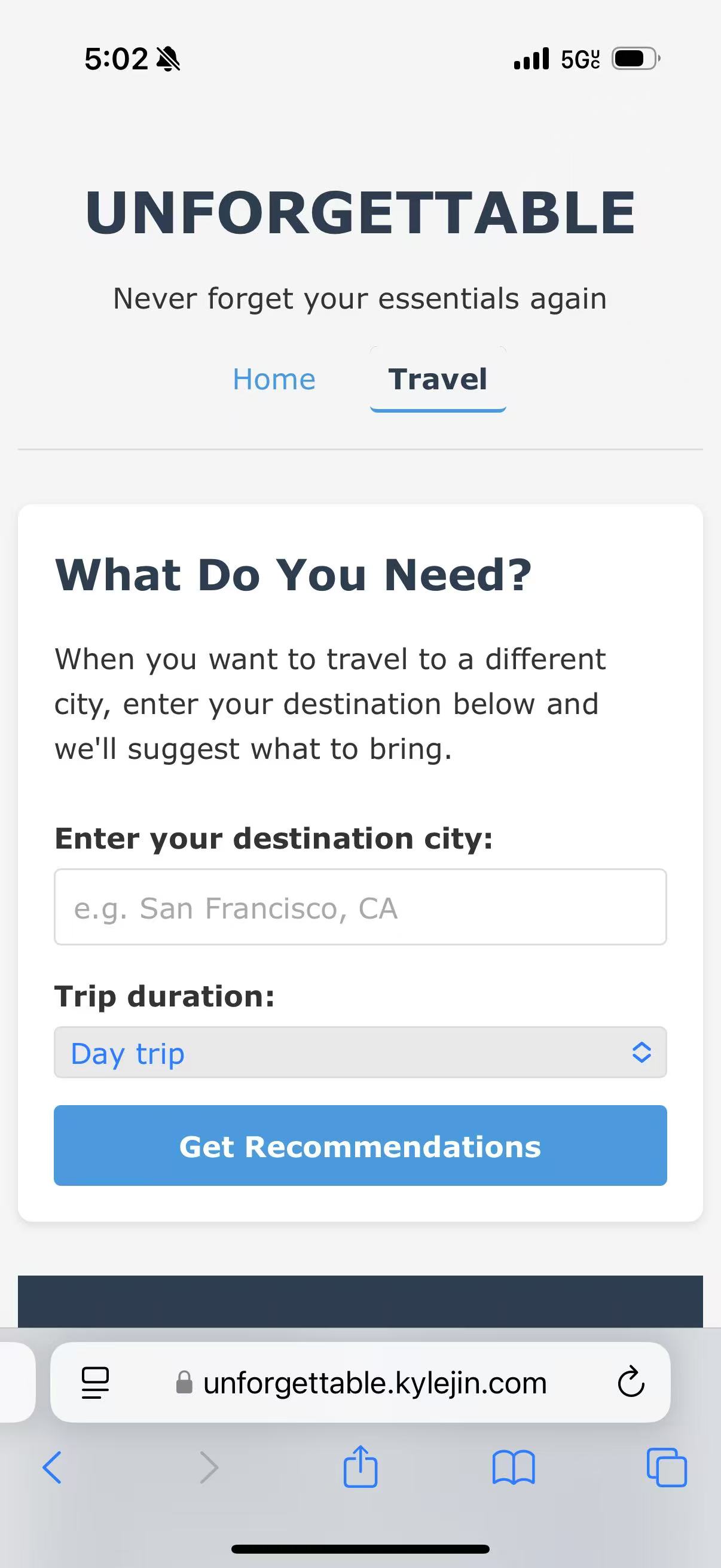Viewport: 721px width, 1568px height.
Task: Open the Safari share sheet icon
Action: coord(360,1466)
